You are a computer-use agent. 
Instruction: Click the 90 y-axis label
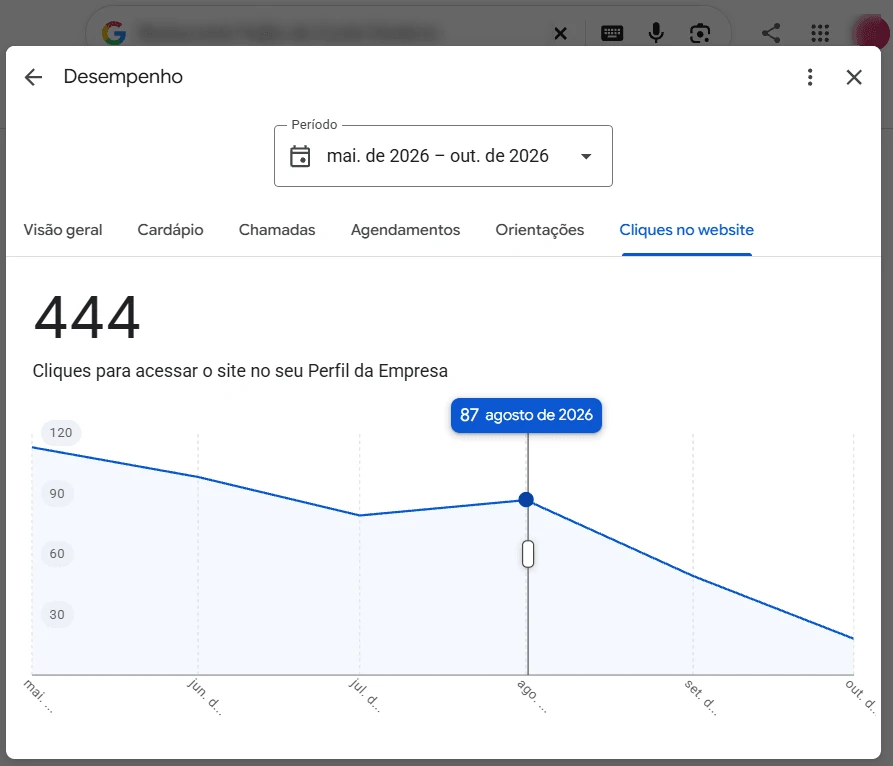[57, 493]
